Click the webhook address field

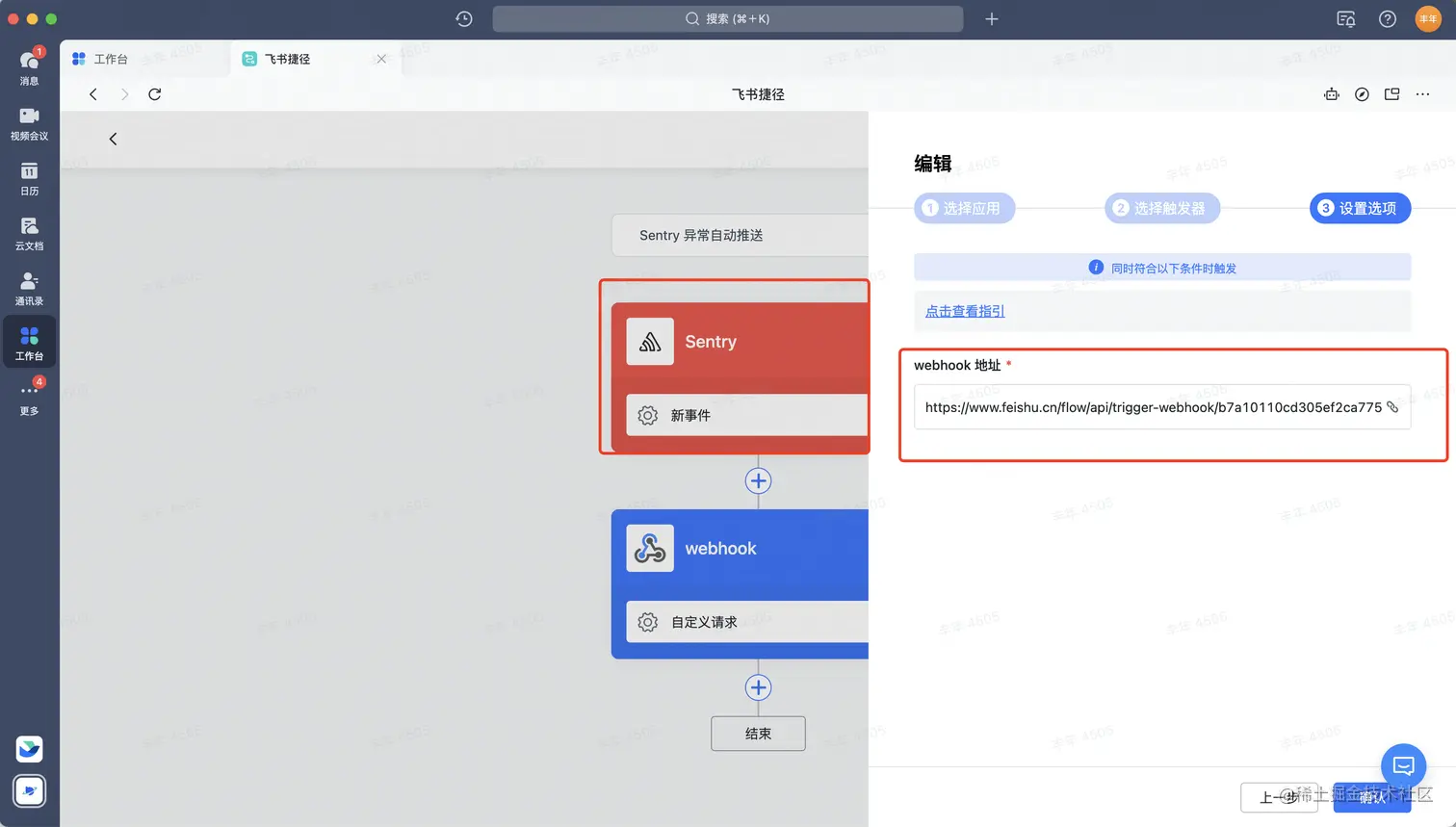click(x=1162, y=407)
